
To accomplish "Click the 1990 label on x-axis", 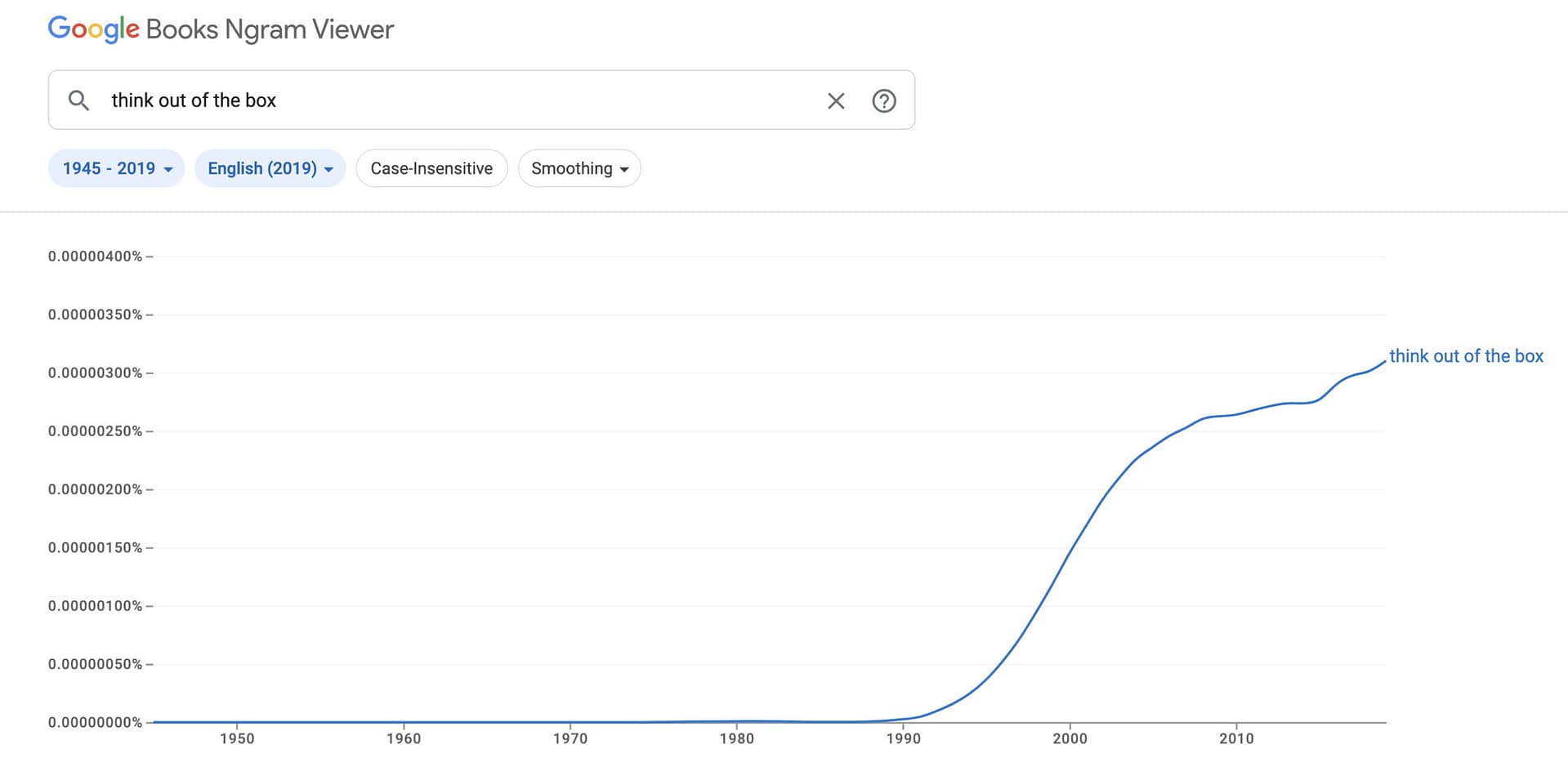I will pos(903,738).
